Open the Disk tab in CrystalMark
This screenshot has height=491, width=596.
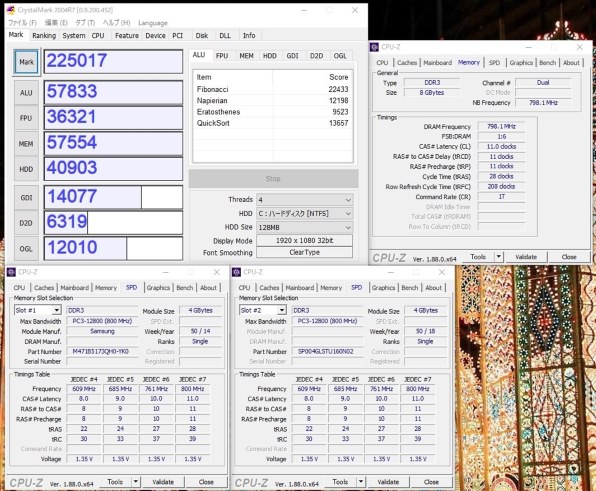[x=202, y=35]
